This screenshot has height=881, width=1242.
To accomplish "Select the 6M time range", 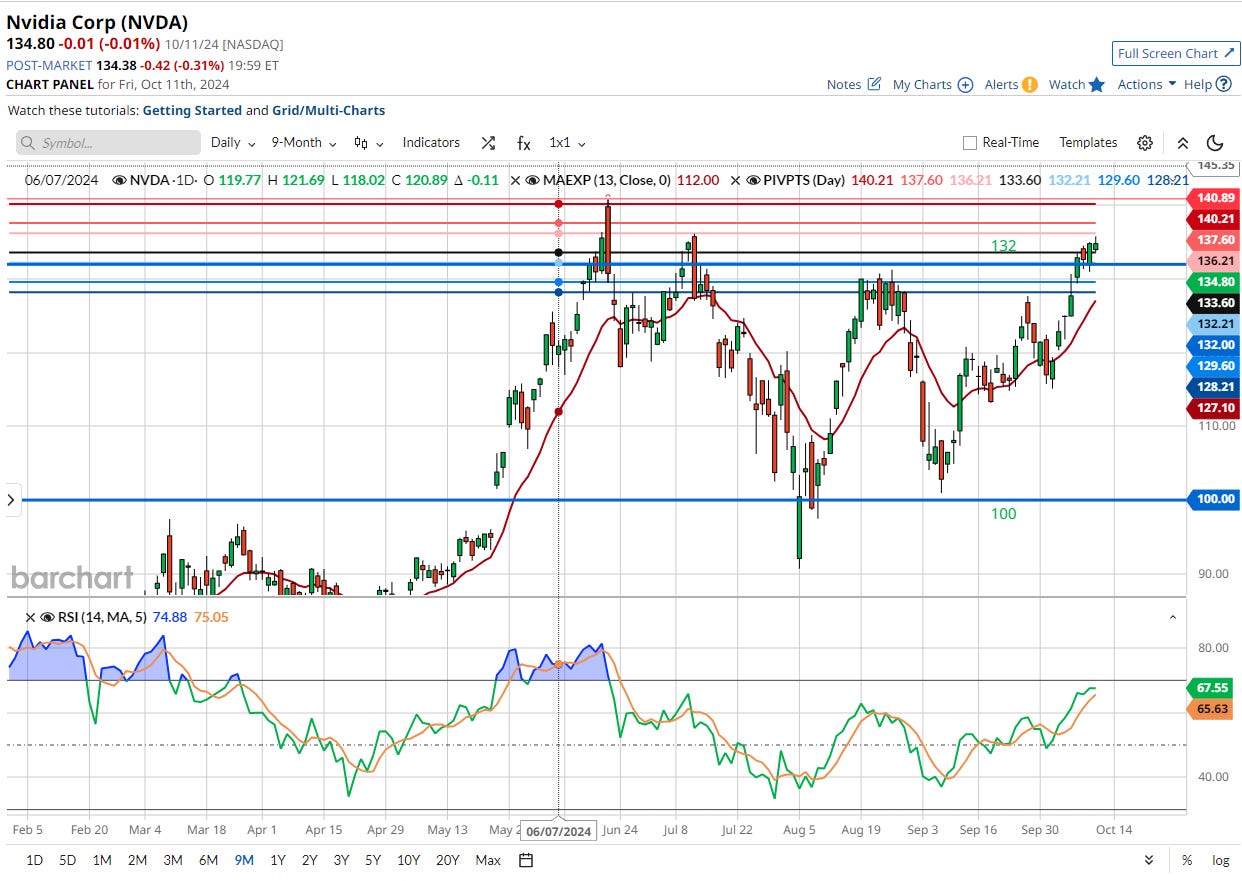I will (208, 860).
